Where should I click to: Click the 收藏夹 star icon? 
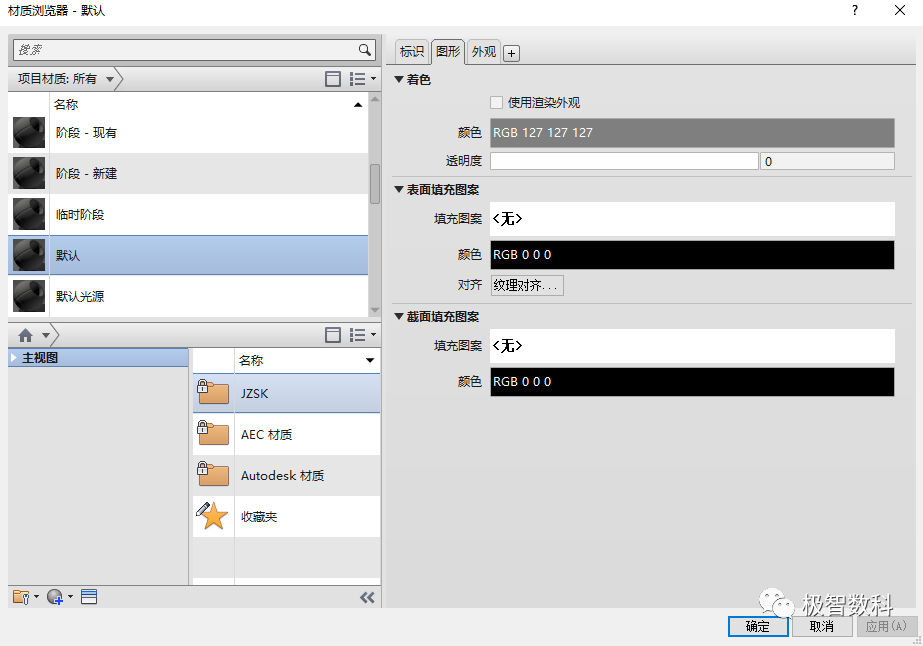click(213, 516)
